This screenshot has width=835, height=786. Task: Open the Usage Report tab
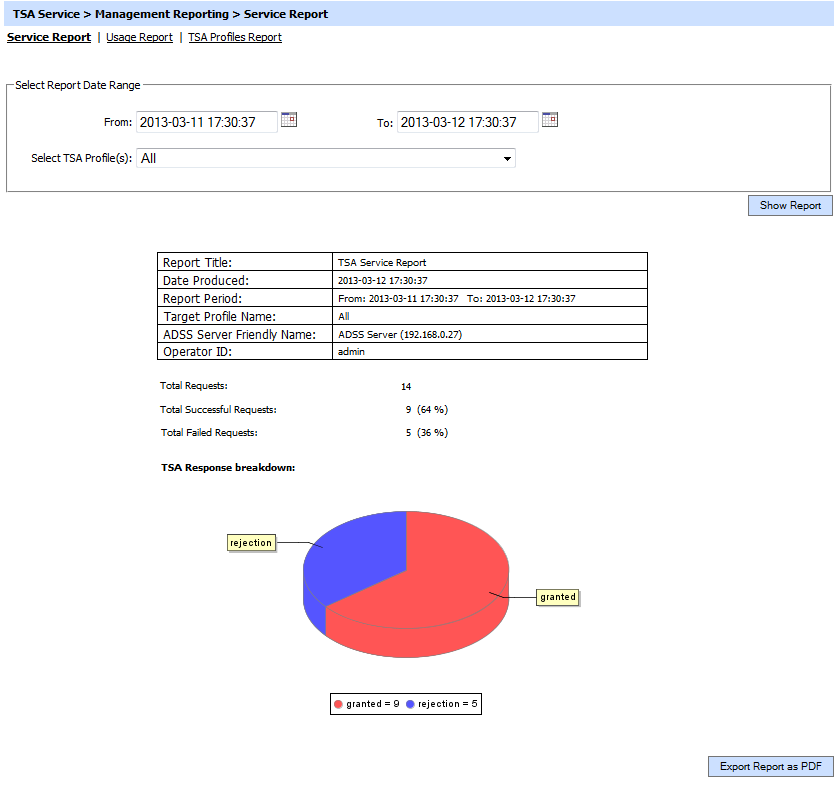[139, 37]
